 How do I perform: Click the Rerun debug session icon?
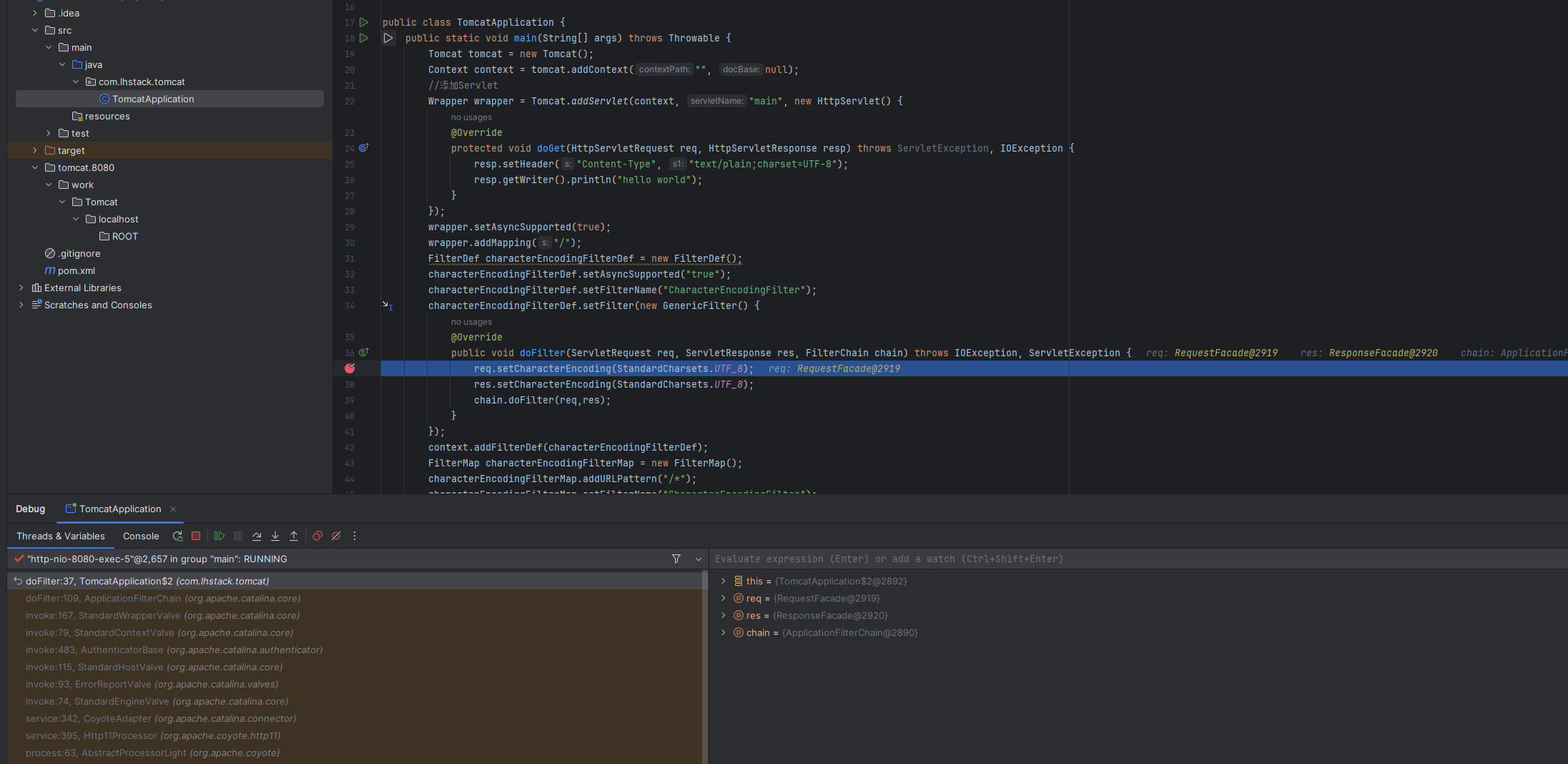(x=177, y=536)
